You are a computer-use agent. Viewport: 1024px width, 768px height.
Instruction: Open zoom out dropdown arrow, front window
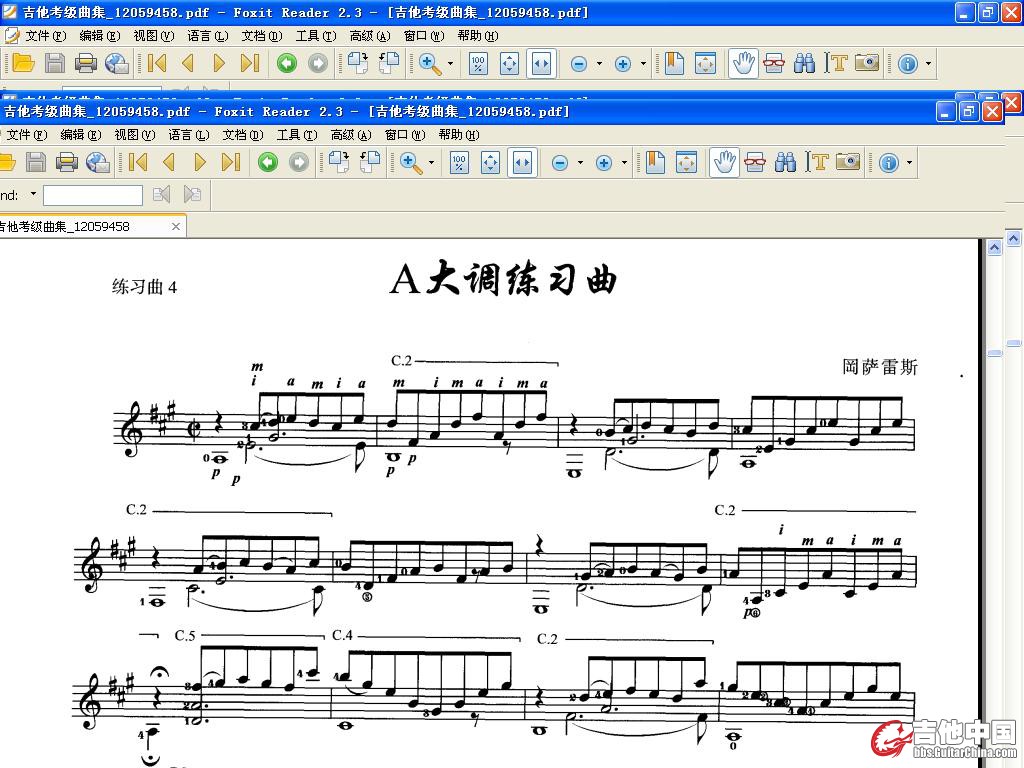[x=580, y=163]
